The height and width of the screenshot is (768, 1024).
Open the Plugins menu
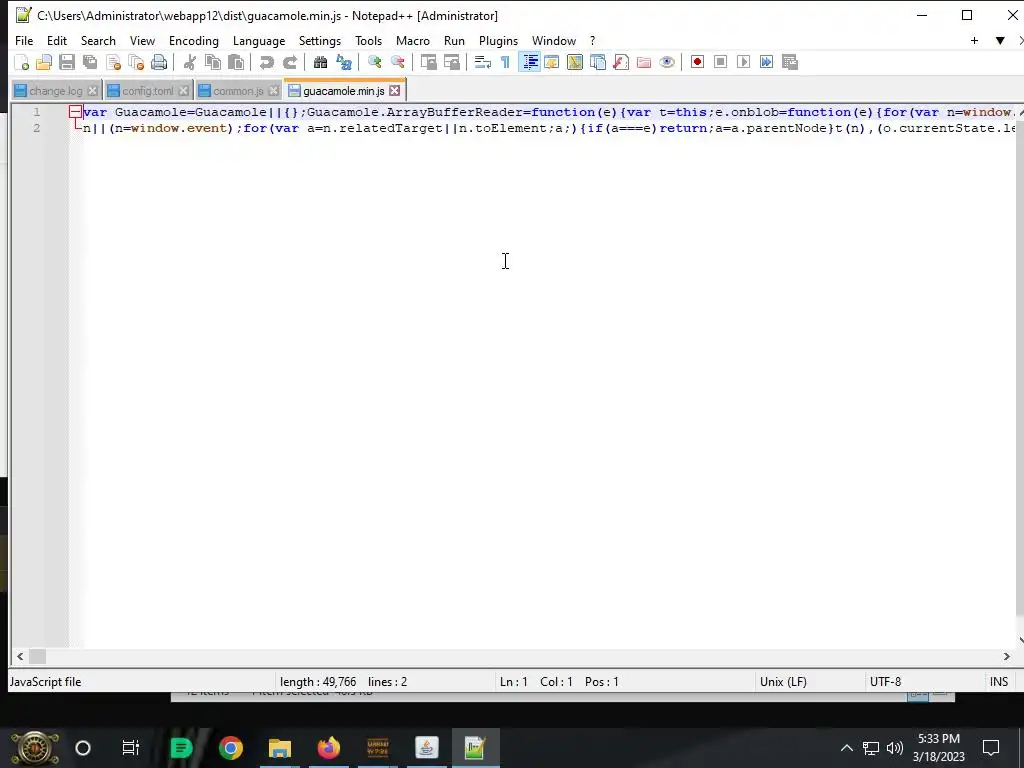(x=498, y=40)
